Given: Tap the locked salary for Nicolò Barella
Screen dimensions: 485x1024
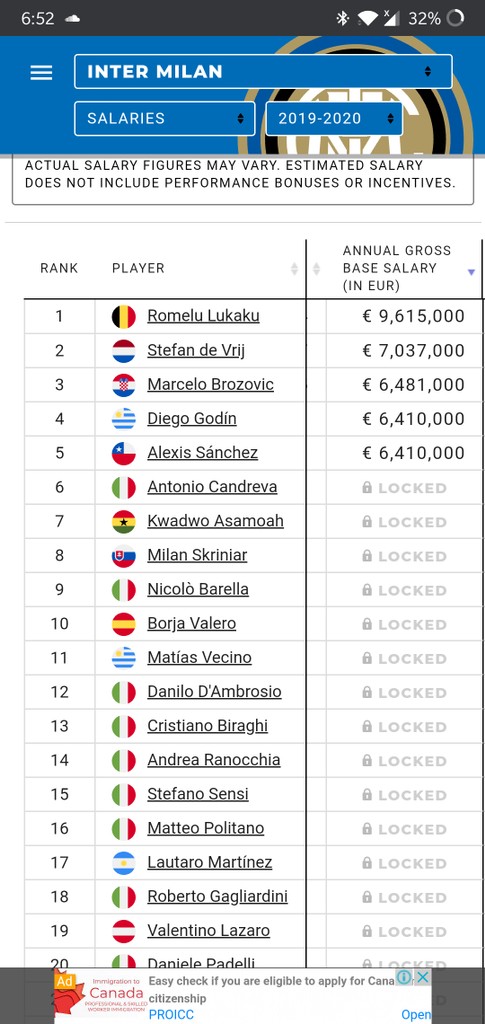Looking at the screenshot, I should click(x=404, y=590).
